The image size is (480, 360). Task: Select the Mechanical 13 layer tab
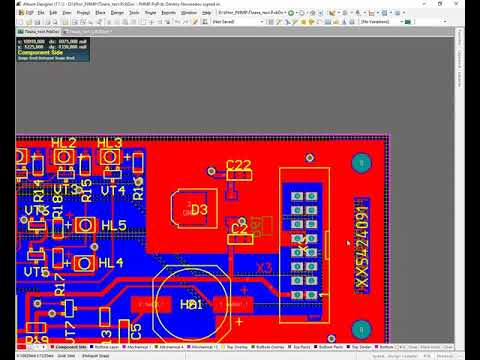[x=202, y=347]
